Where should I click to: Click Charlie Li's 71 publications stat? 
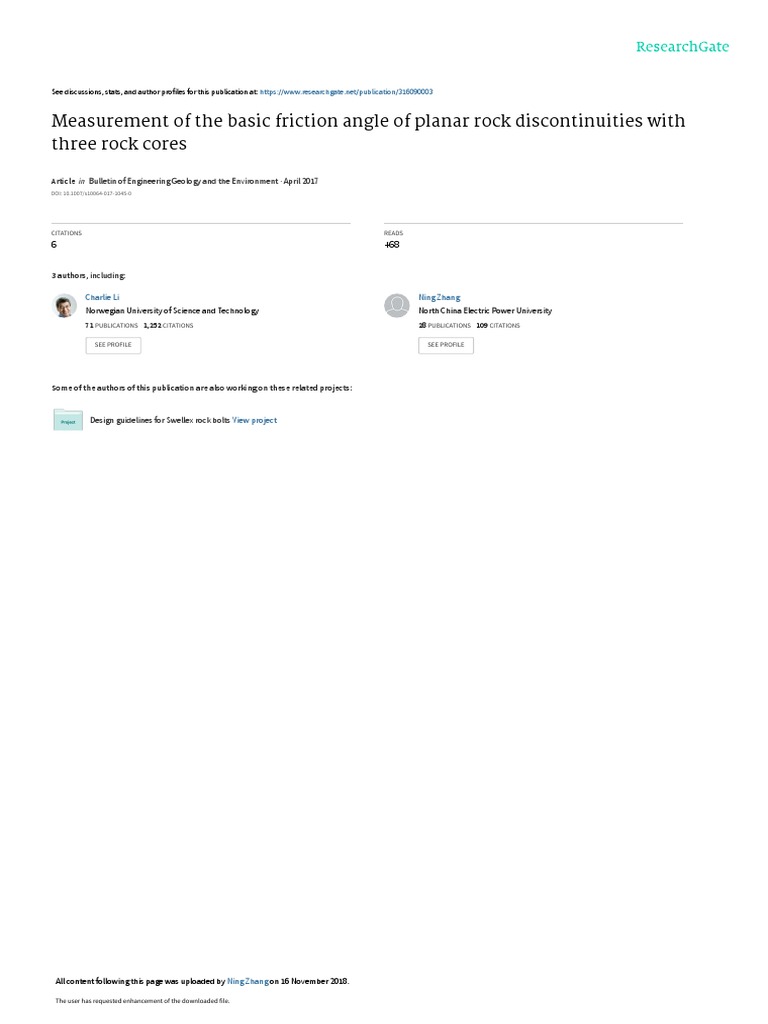click(112, 325)
